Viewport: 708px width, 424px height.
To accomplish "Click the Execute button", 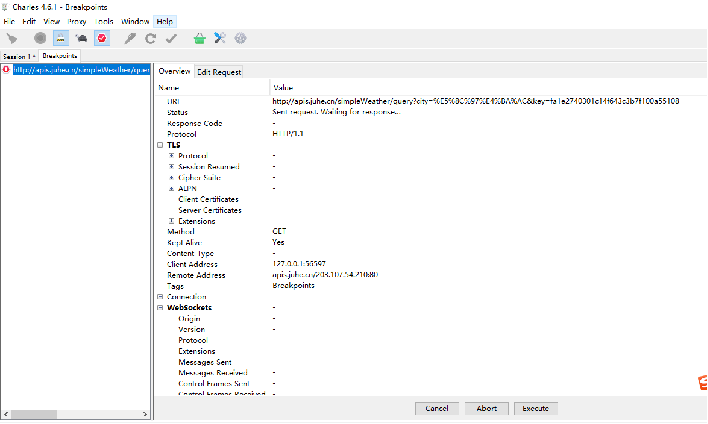I will tap(536, 408).
